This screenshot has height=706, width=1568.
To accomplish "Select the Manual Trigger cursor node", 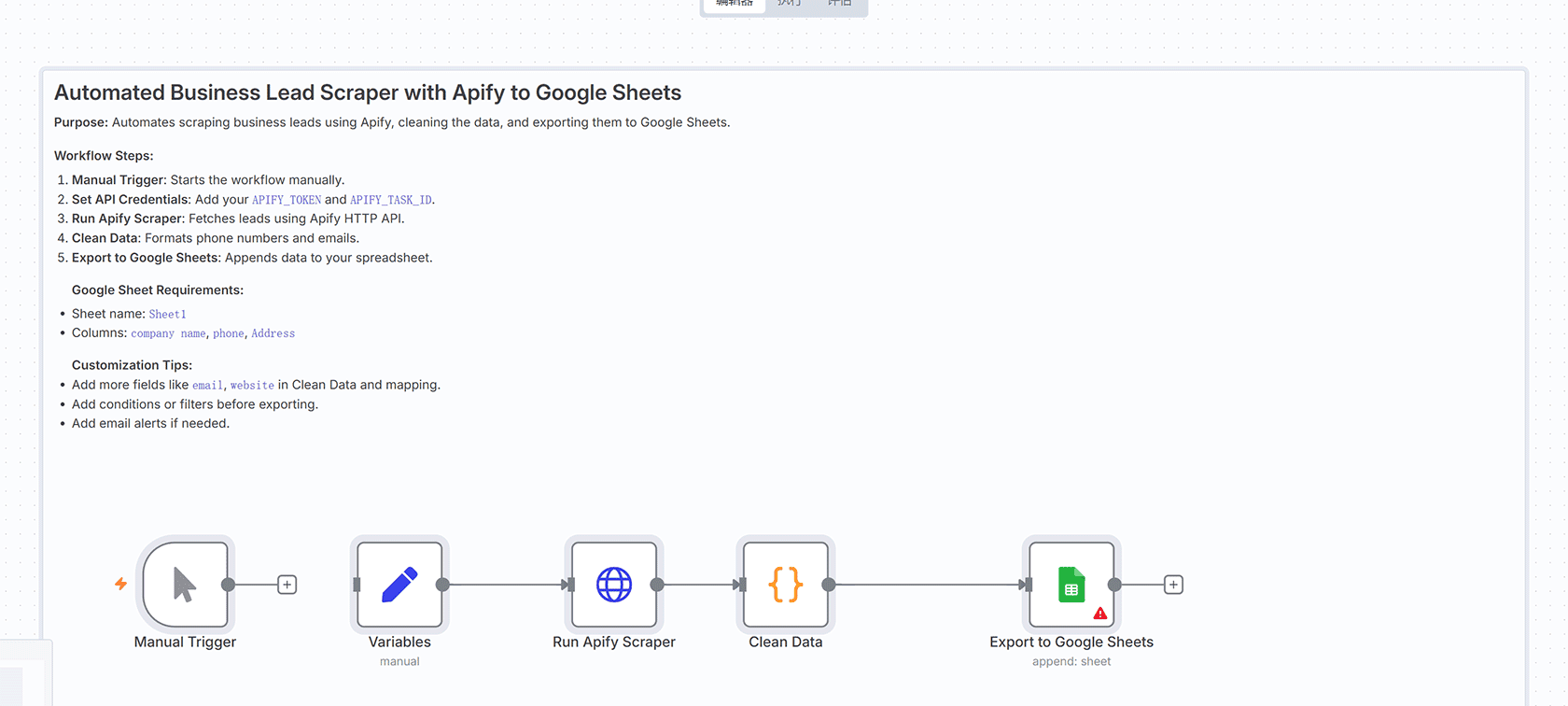I will point(185,585).
